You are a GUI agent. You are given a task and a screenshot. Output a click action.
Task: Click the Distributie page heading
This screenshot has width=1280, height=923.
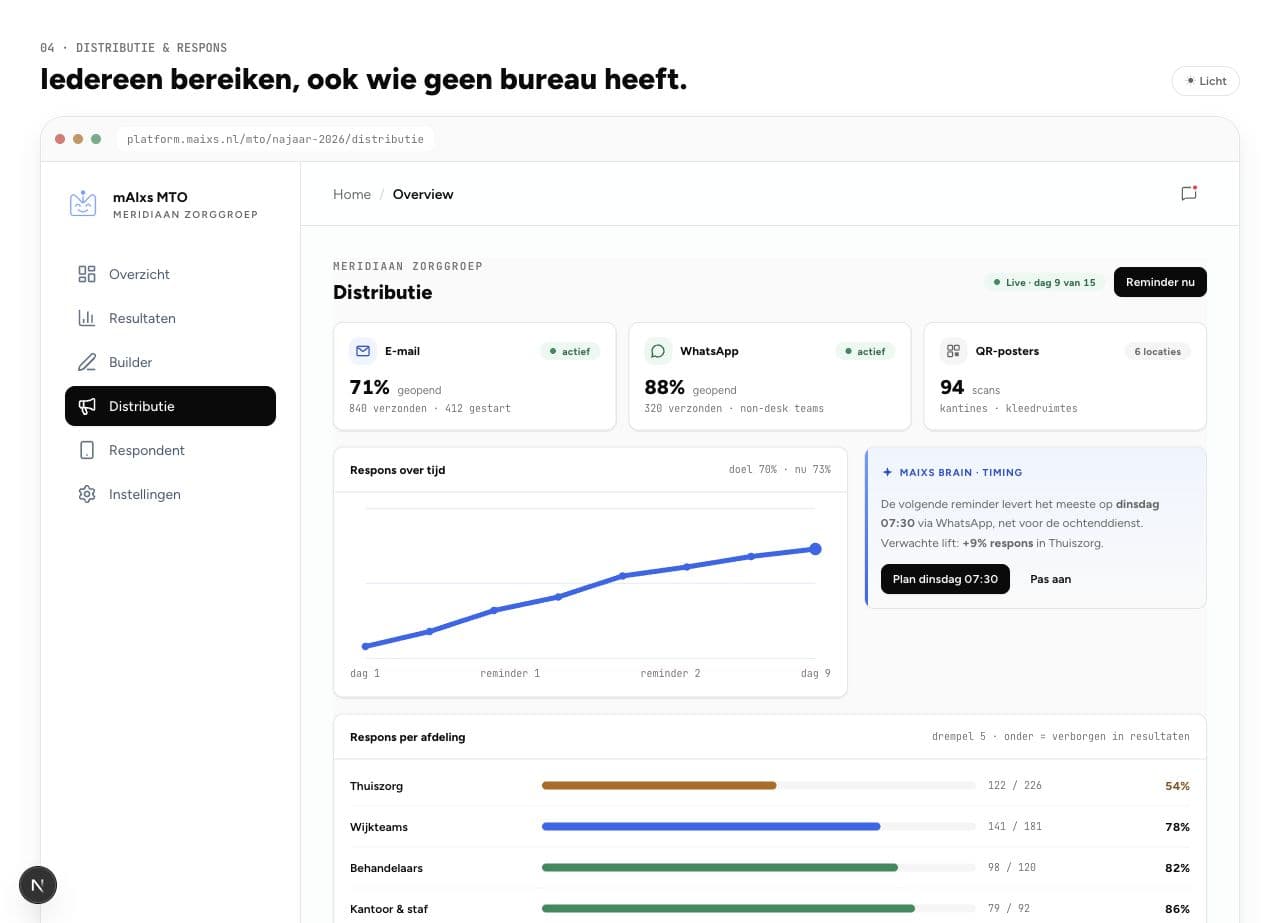[383, 292]
